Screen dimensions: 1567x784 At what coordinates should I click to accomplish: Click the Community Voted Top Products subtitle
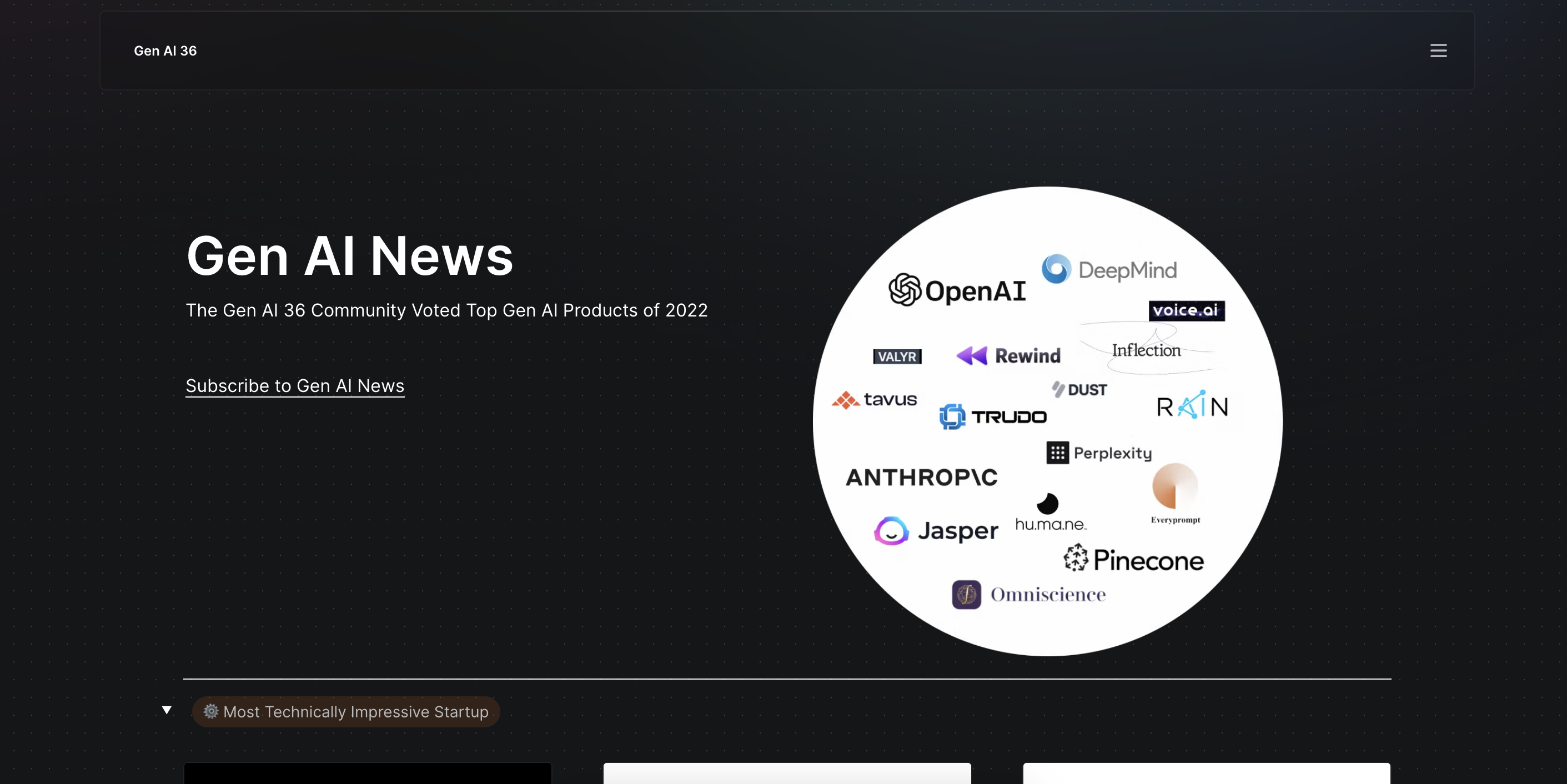point(446,310)
